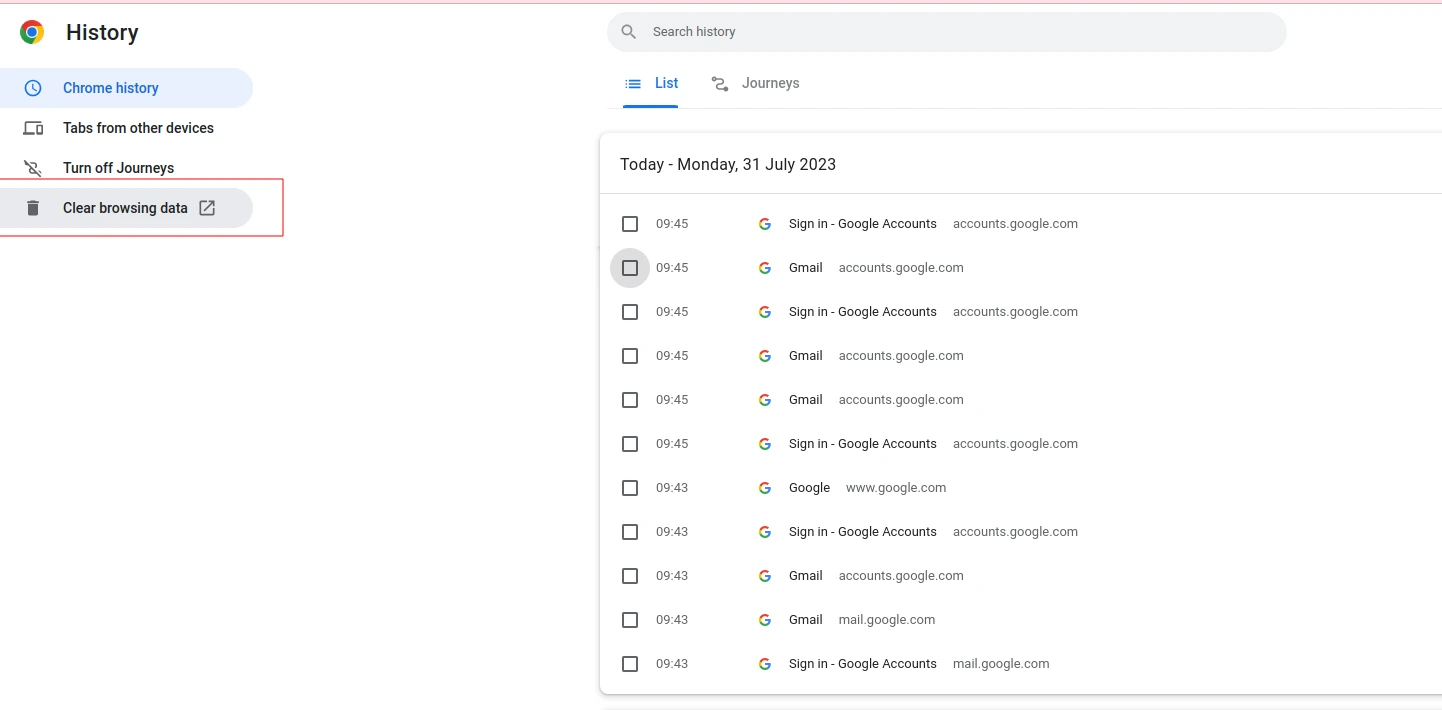This screenshot has height=710, width=1442.
Task: Click the clock icon beside Chrome history
Action: coord(33,88)
